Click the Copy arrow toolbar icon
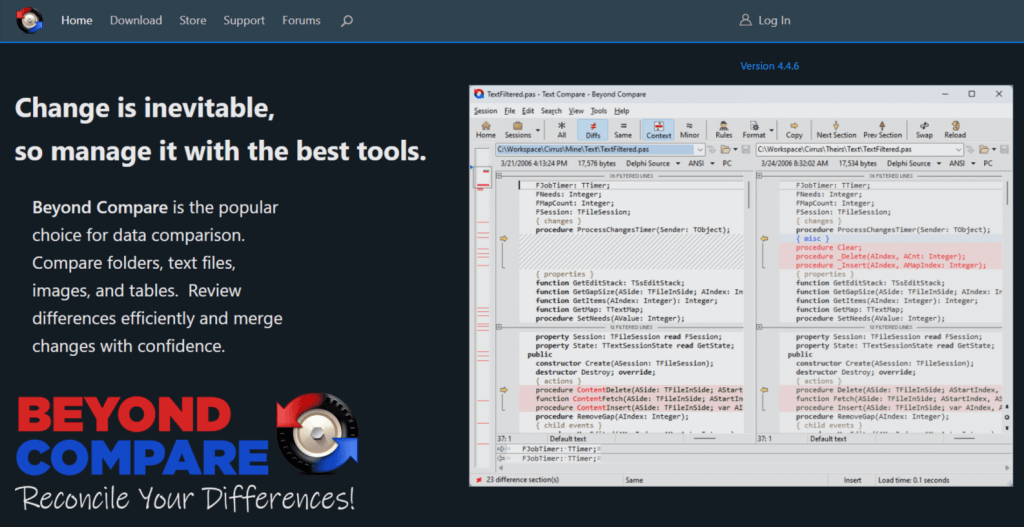 [x=794, y=129]
